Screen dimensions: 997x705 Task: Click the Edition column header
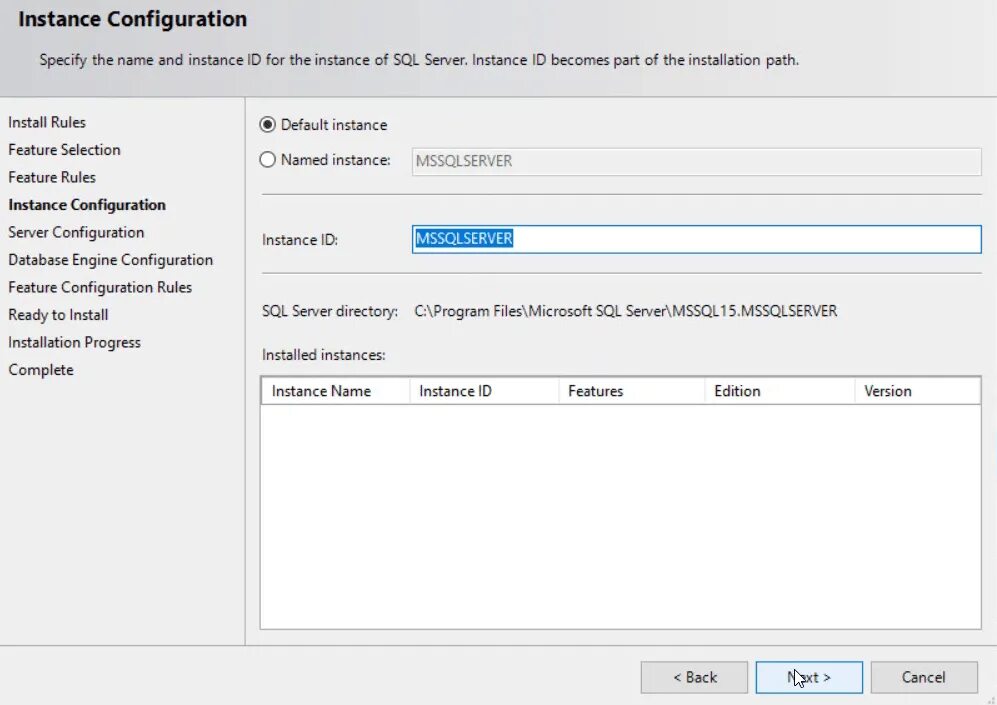coord(779,391)
